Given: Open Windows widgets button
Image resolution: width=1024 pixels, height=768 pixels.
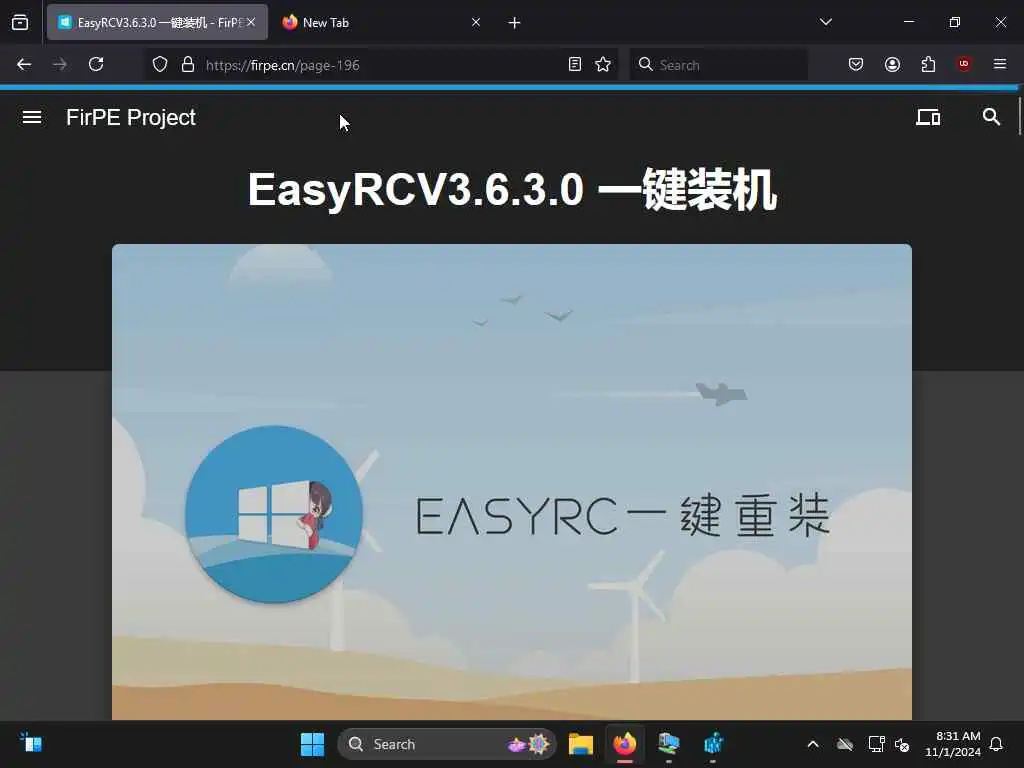Looking at the screenshot, I should [31, 743].
